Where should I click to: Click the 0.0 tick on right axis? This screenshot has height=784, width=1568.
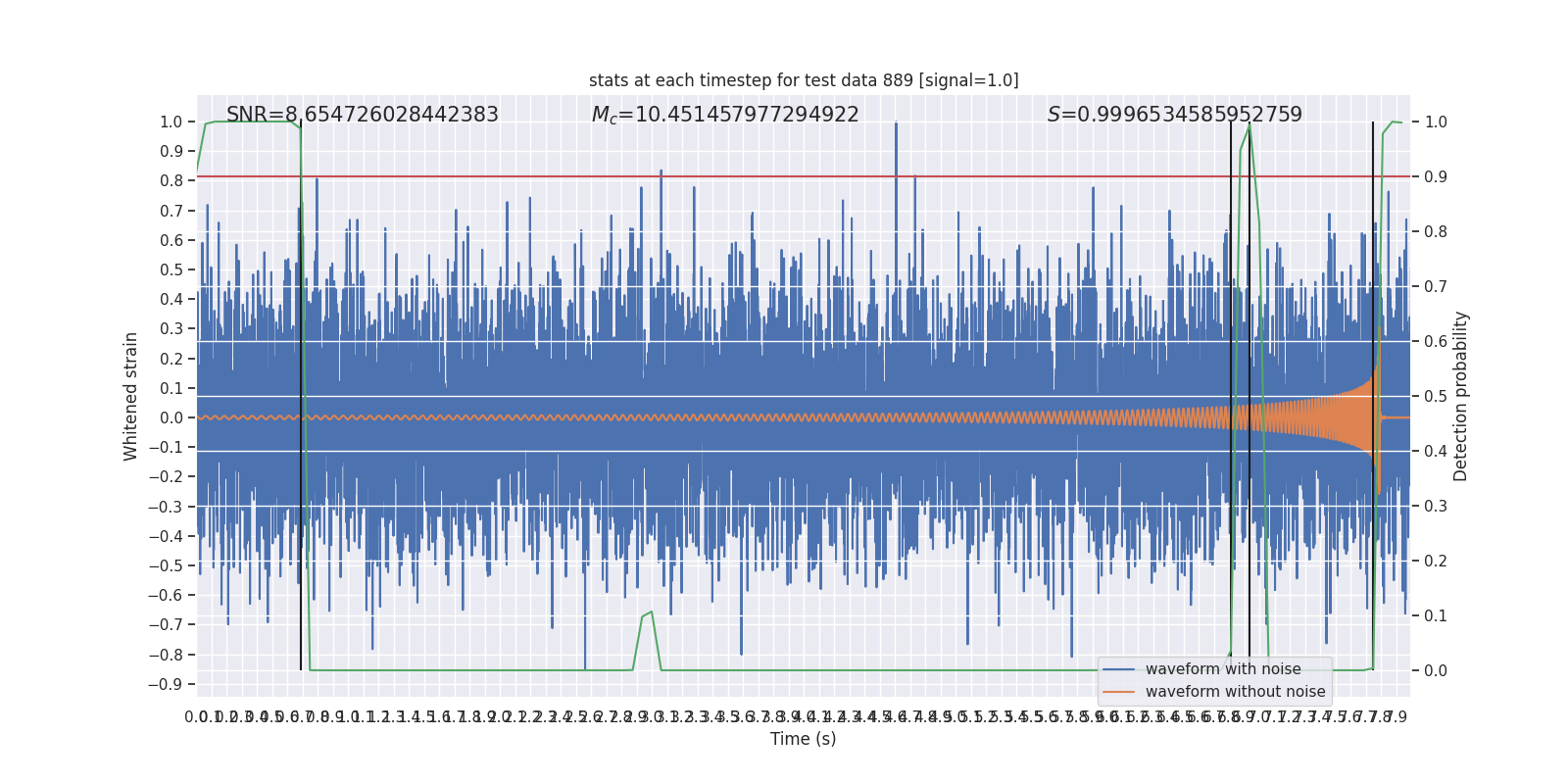pos(1436,671)
